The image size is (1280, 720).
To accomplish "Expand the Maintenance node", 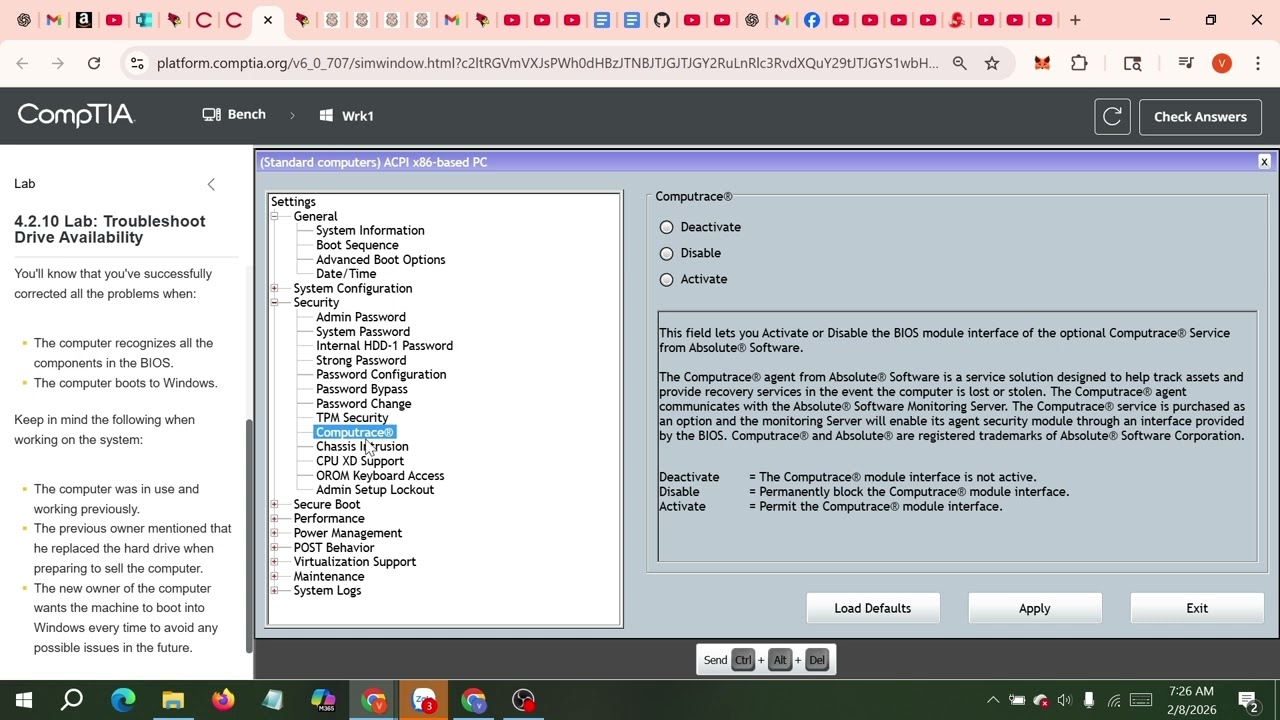I will coord(274,576).
